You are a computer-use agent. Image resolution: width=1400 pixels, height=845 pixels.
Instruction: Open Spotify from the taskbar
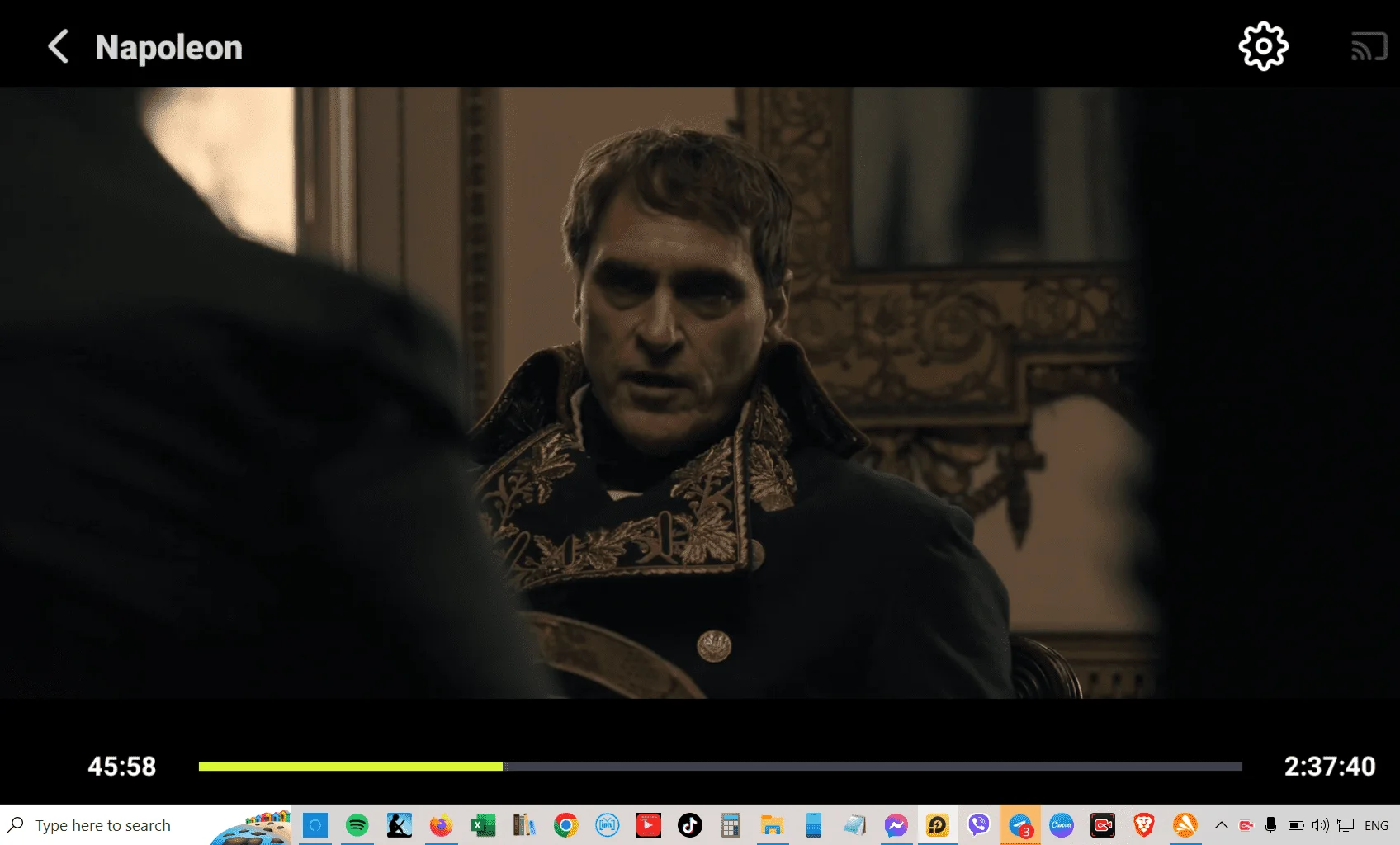[357, 825]
